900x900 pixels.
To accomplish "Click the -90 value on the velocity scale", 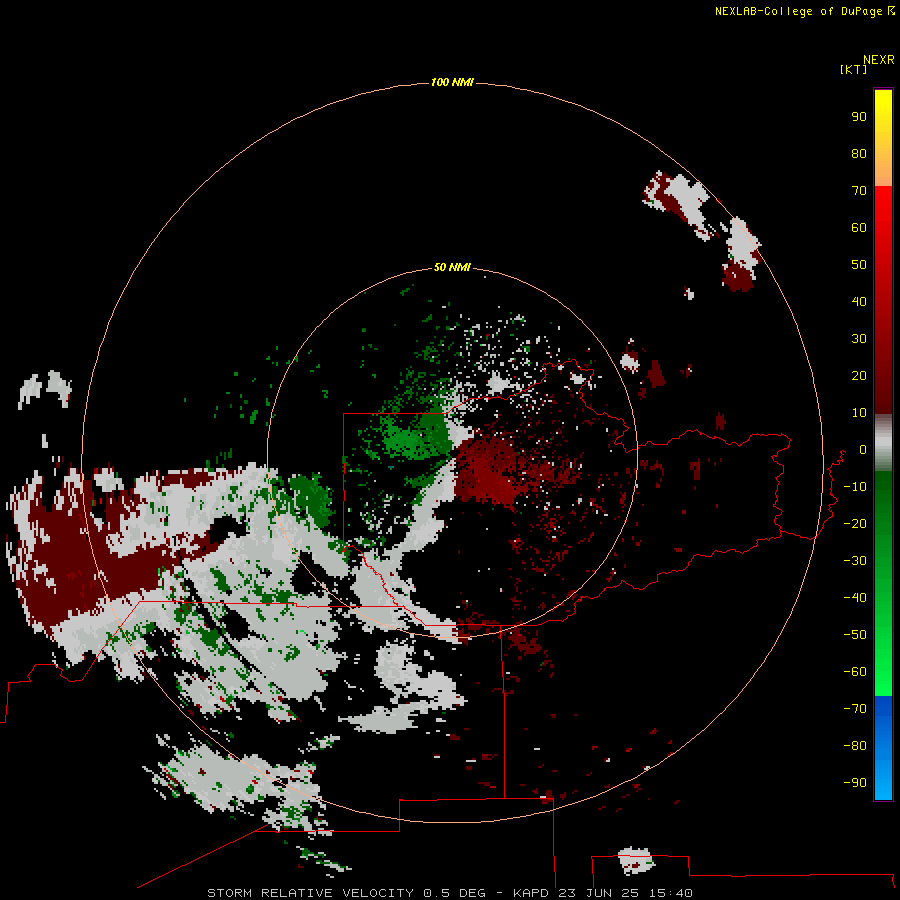I will [x=855, y=783].
